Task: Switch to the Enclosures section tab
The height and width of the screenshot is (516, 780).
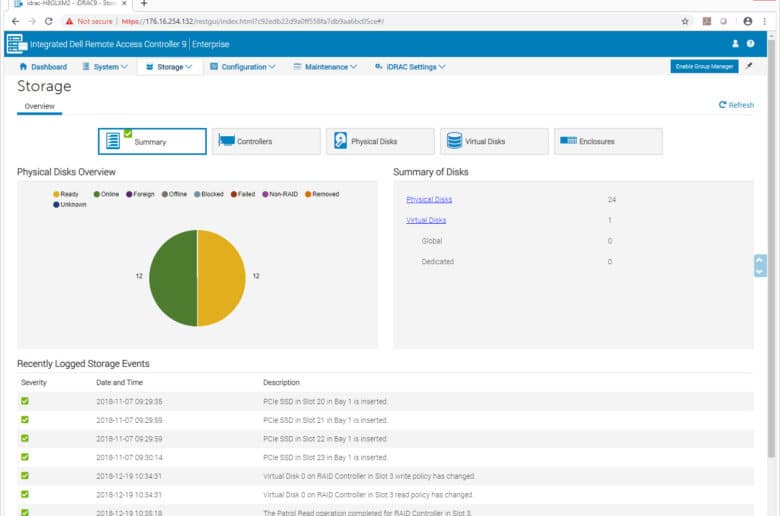Action: tap(608, 141)
